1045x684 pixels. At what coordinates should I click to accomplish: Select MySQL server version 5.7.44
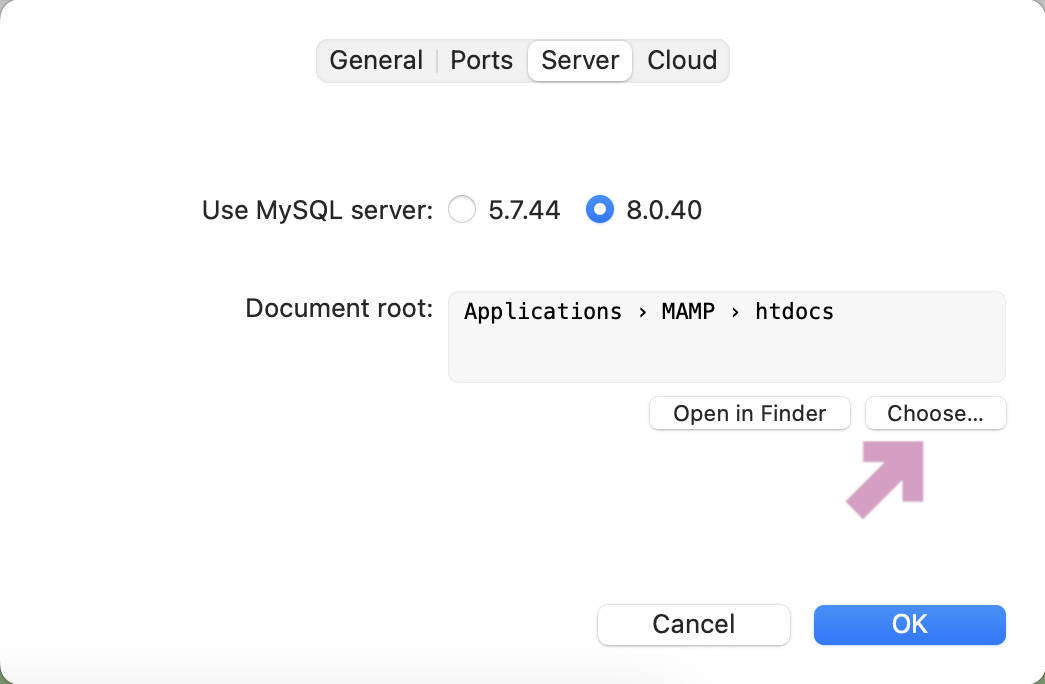462,210
